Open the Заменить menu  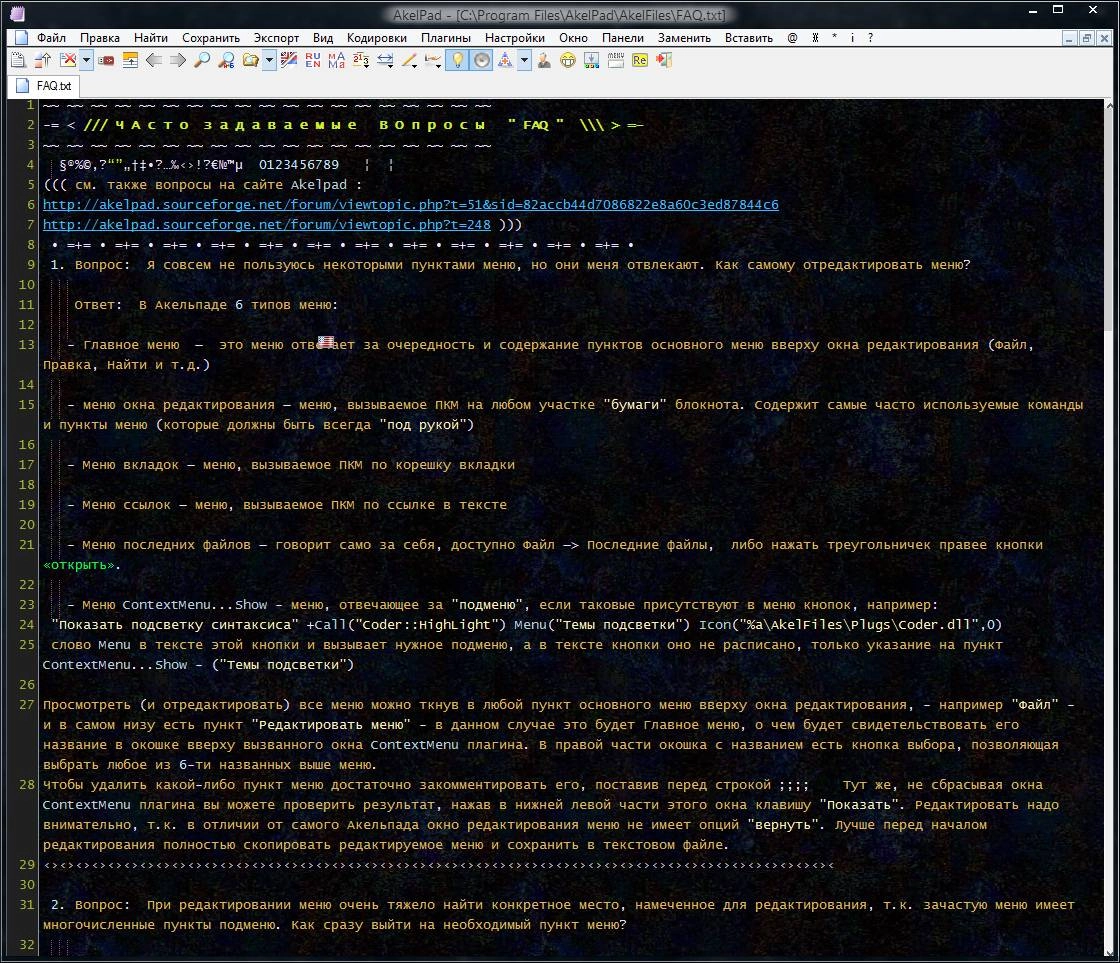coord(684,38)
